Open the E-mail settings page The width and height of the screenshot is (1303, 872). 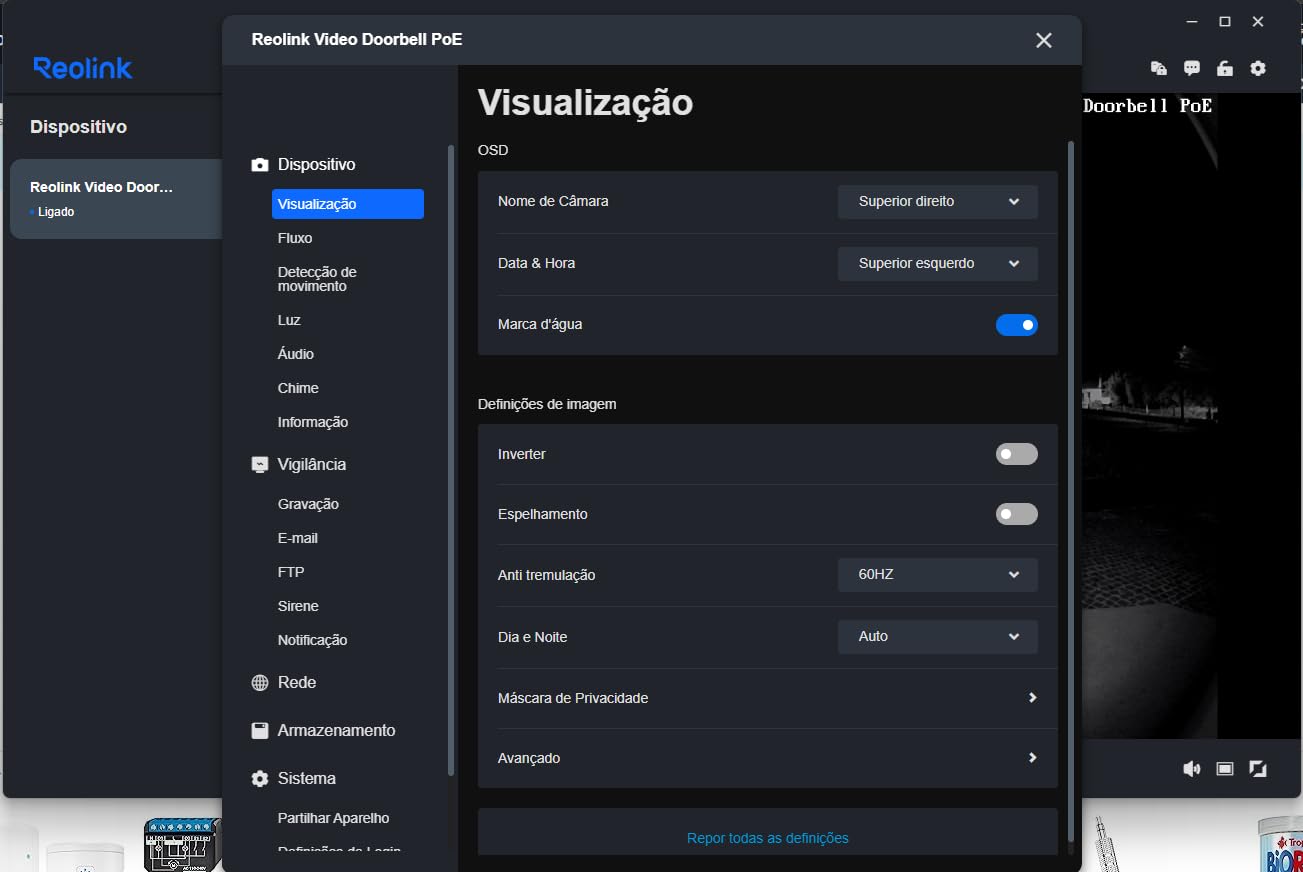(x=298, y=538)
